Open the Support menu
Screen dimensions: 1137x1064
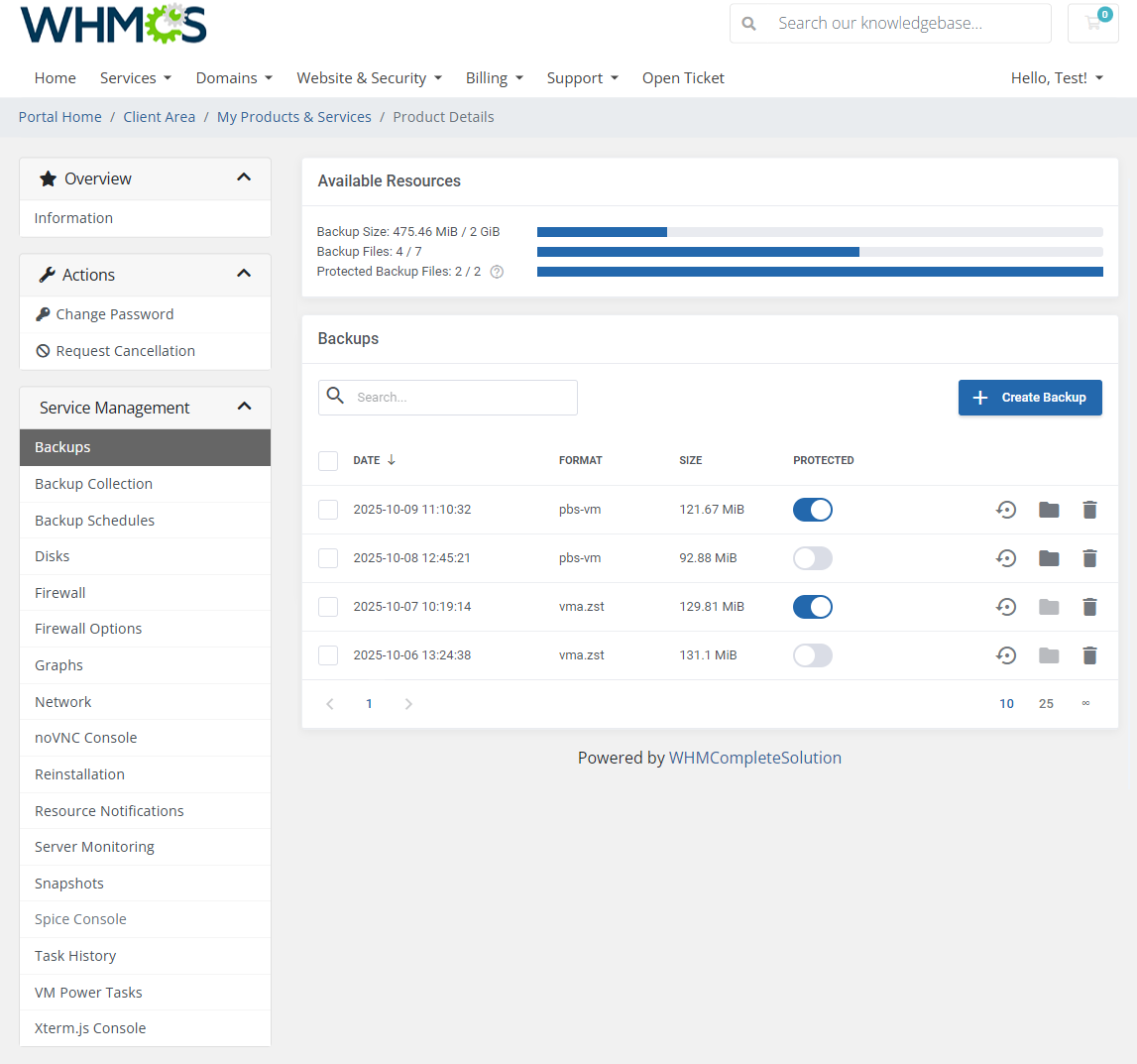tap(582, 77)
